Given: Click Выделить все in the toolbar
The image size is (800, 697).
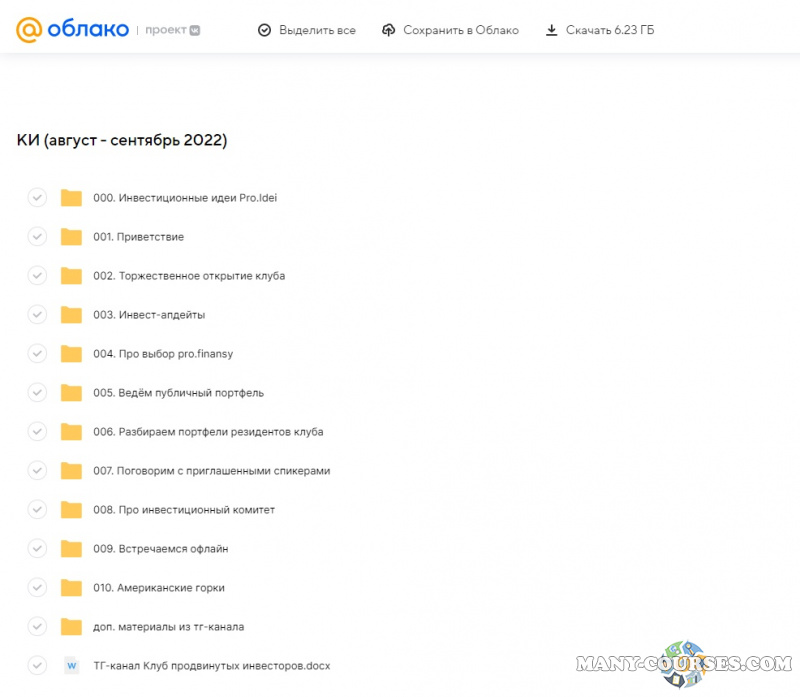Looking at the screenshot, I should coord(317,30).
